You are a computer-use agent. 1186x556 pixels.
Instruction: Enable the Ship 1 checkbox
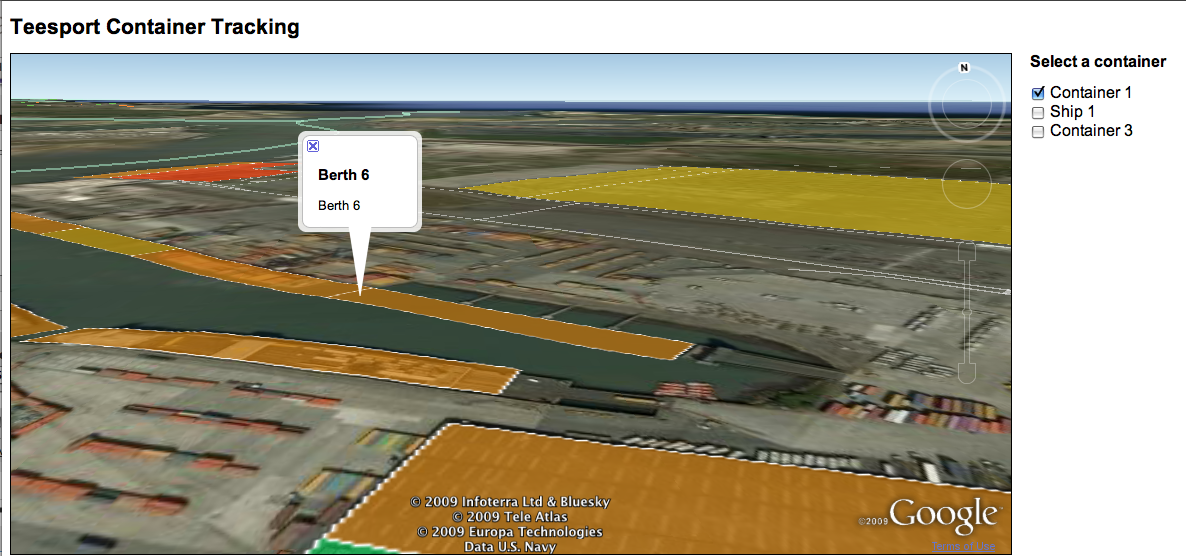[1038, 112]
